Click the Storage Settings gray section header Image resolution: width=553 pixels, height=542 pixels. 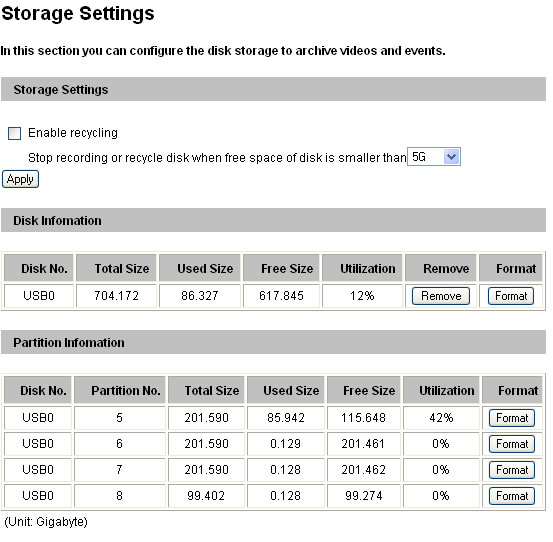(273, 89)
